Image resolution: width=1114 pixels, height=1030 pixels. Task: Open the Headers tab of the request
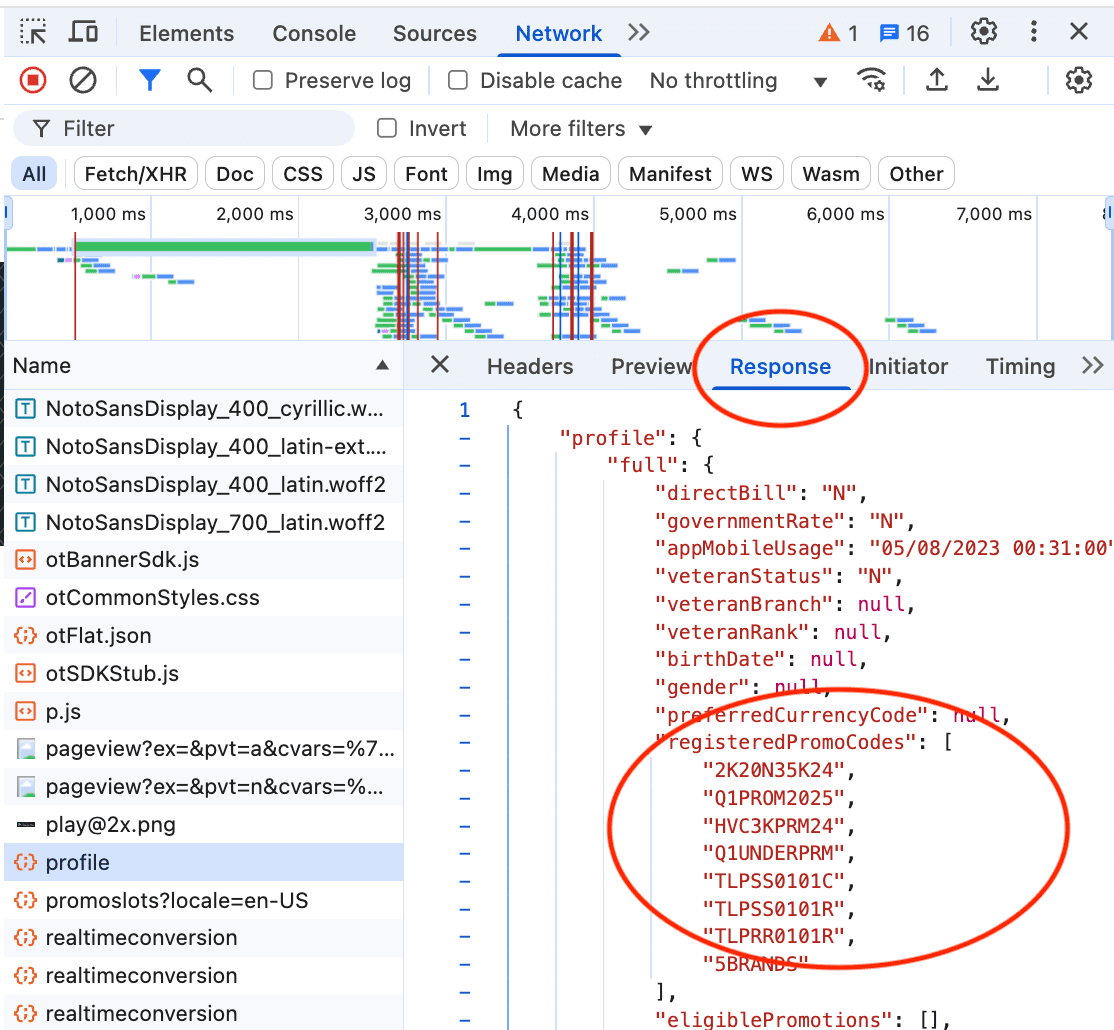pyautogui.click(x=530, y=367)
